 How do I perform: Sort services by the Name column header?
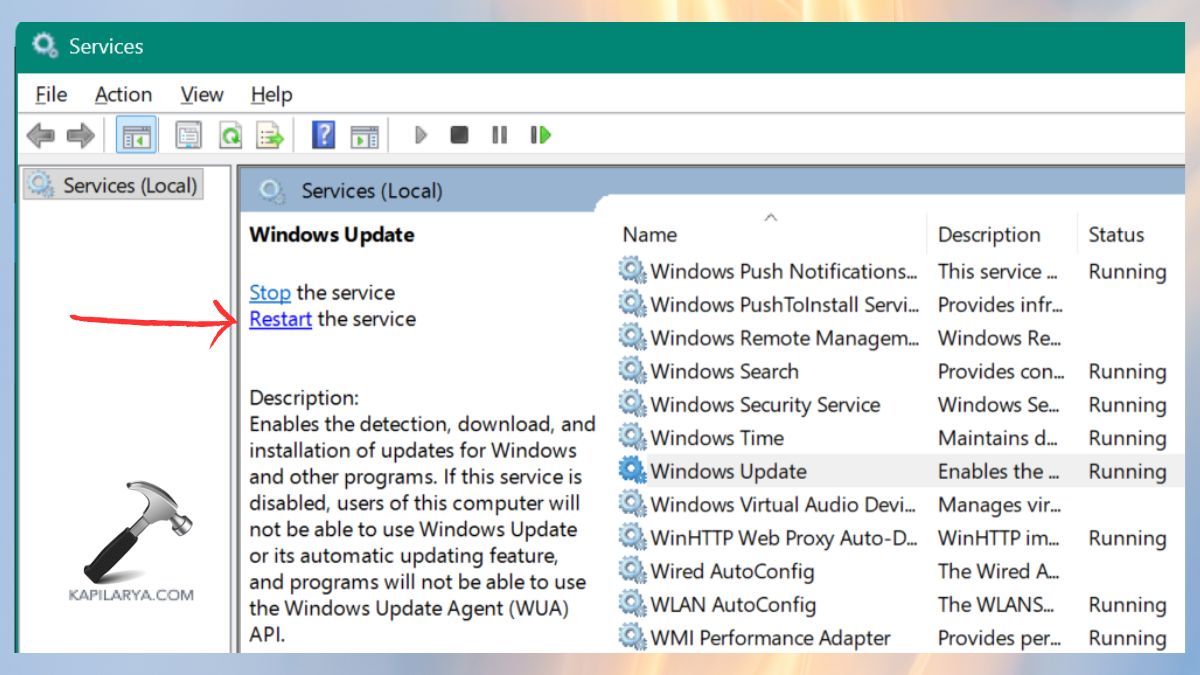(x=649, y=234)
